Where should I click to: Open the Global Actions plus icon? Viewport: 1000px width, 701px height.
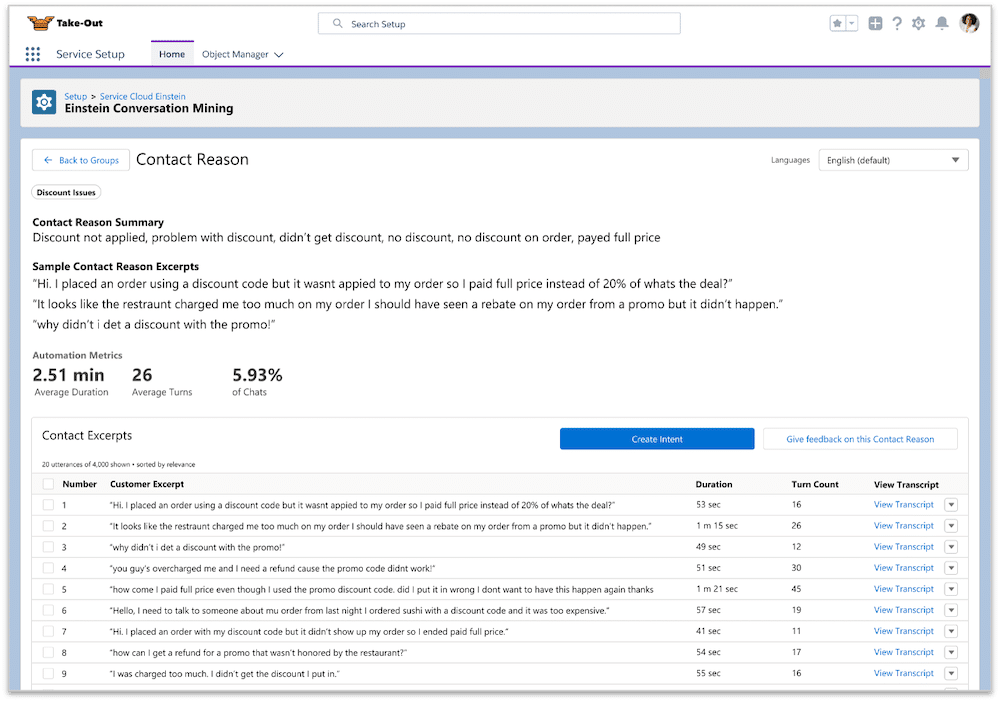point(874,22)
